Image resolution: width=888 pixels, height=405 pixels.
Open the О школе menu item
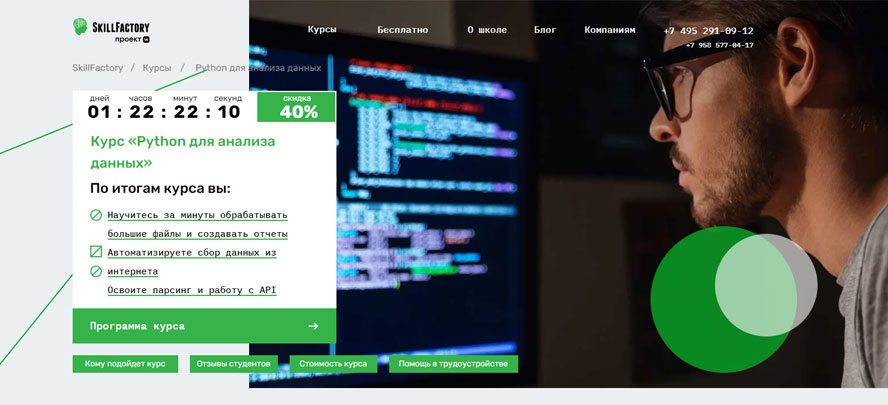pos(487,29)
